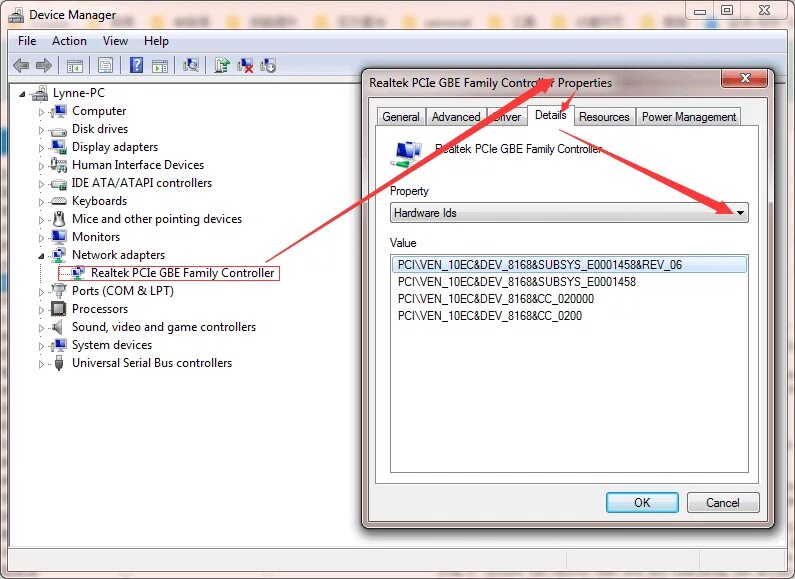Screen dimensions: 795x579
Task: Expand the Processors node arrow
Action: [41, 310]
